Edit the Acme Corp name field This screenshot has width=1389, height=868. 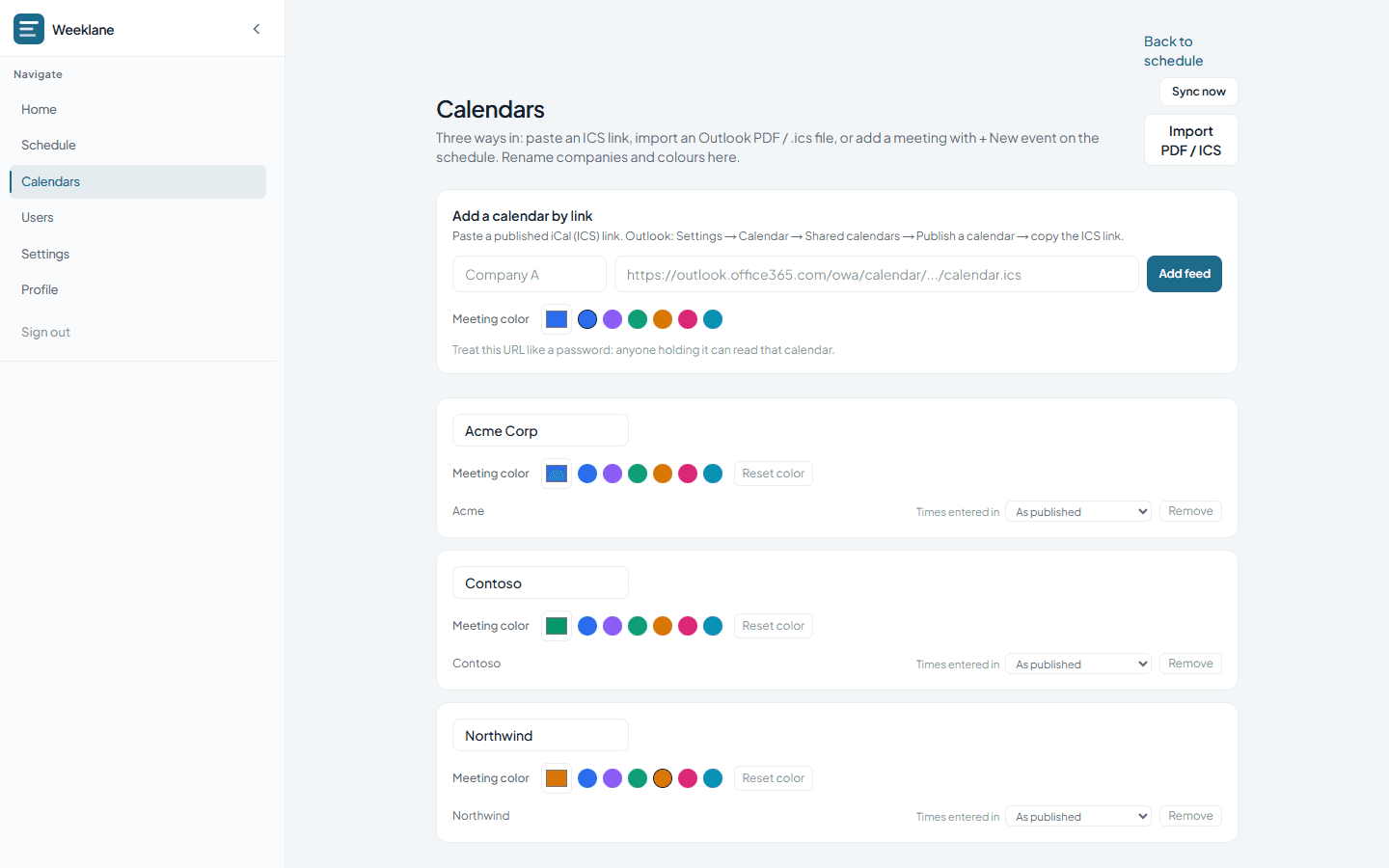540,430
